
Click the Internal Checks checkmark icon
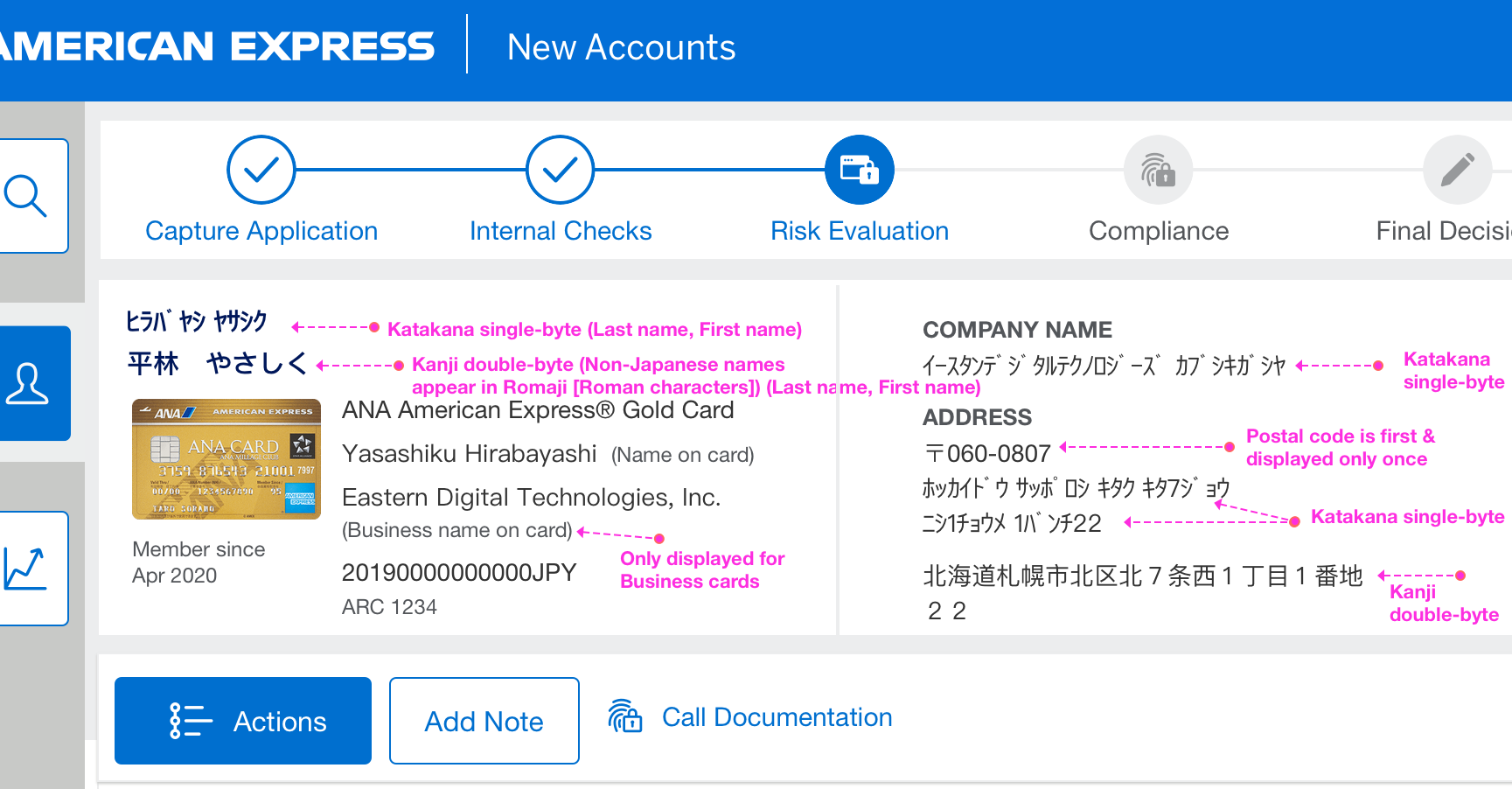click(560, 169)
